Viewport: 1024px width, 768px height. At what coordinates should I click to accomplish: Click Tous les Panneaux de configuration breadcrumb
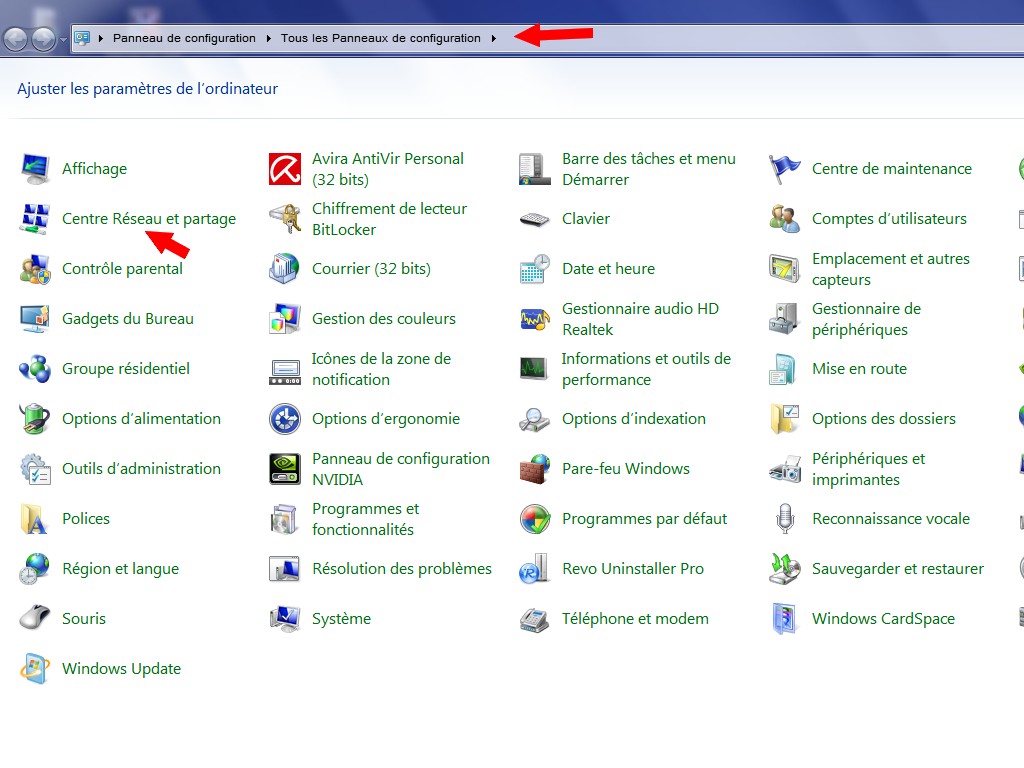pyautogui.click(x=380, y=38)
